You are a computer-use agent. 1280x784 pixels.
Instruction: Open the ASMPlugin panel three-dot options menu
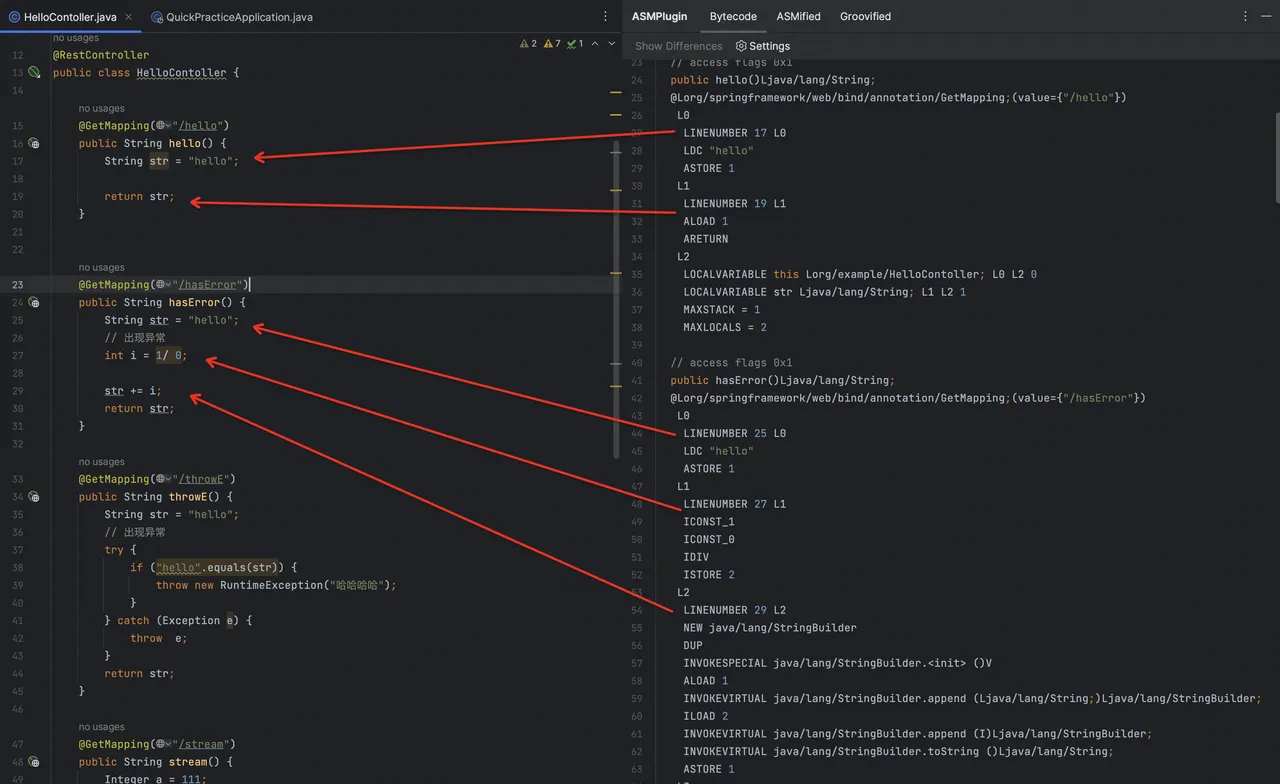[1245, 16]
